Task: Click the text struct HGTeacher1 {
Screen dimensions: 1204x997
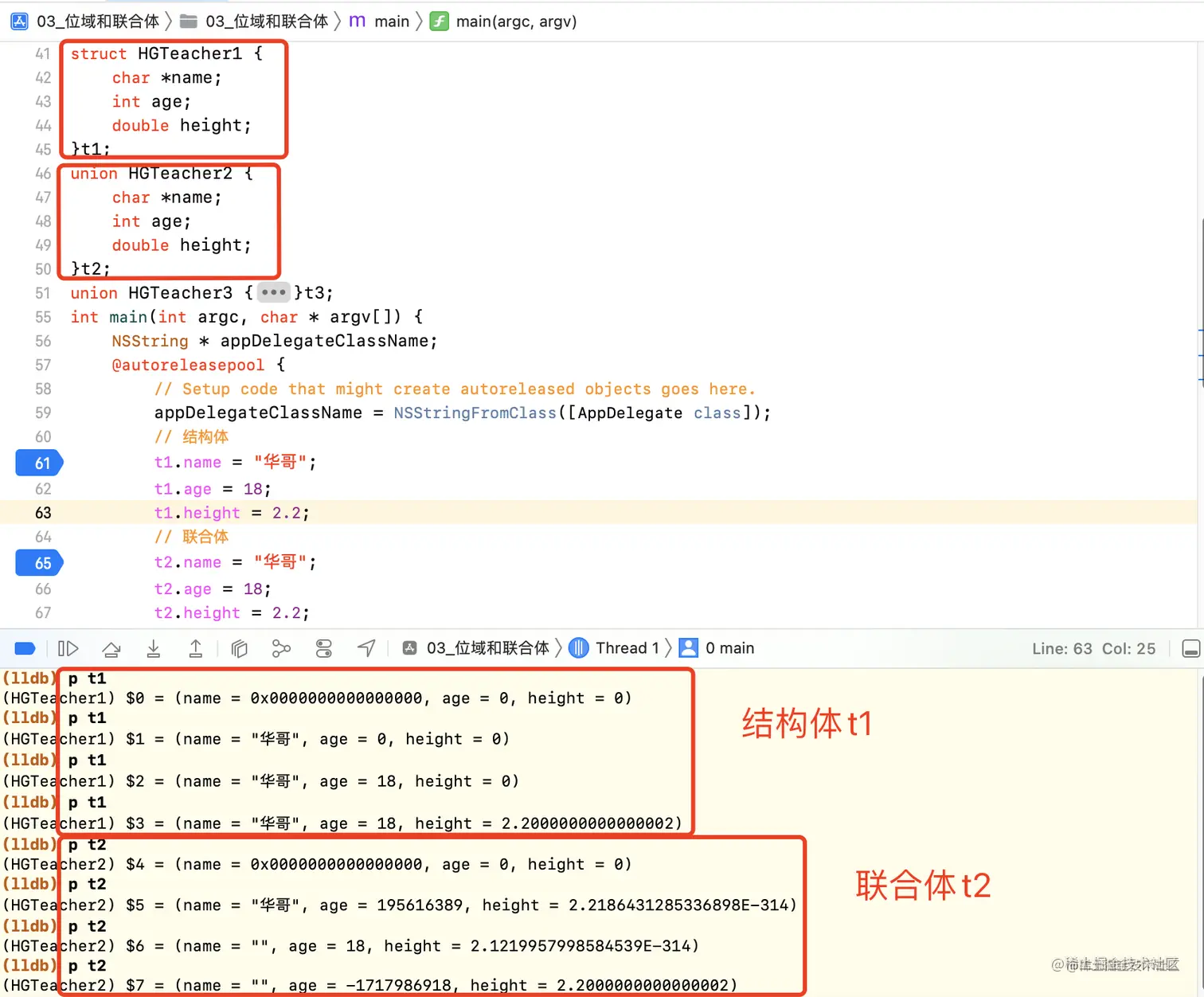Action: tap(166, 53)
